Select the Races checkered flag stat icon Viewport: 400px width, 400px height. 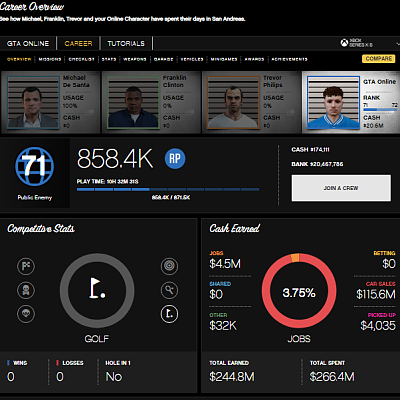[26, 266]
